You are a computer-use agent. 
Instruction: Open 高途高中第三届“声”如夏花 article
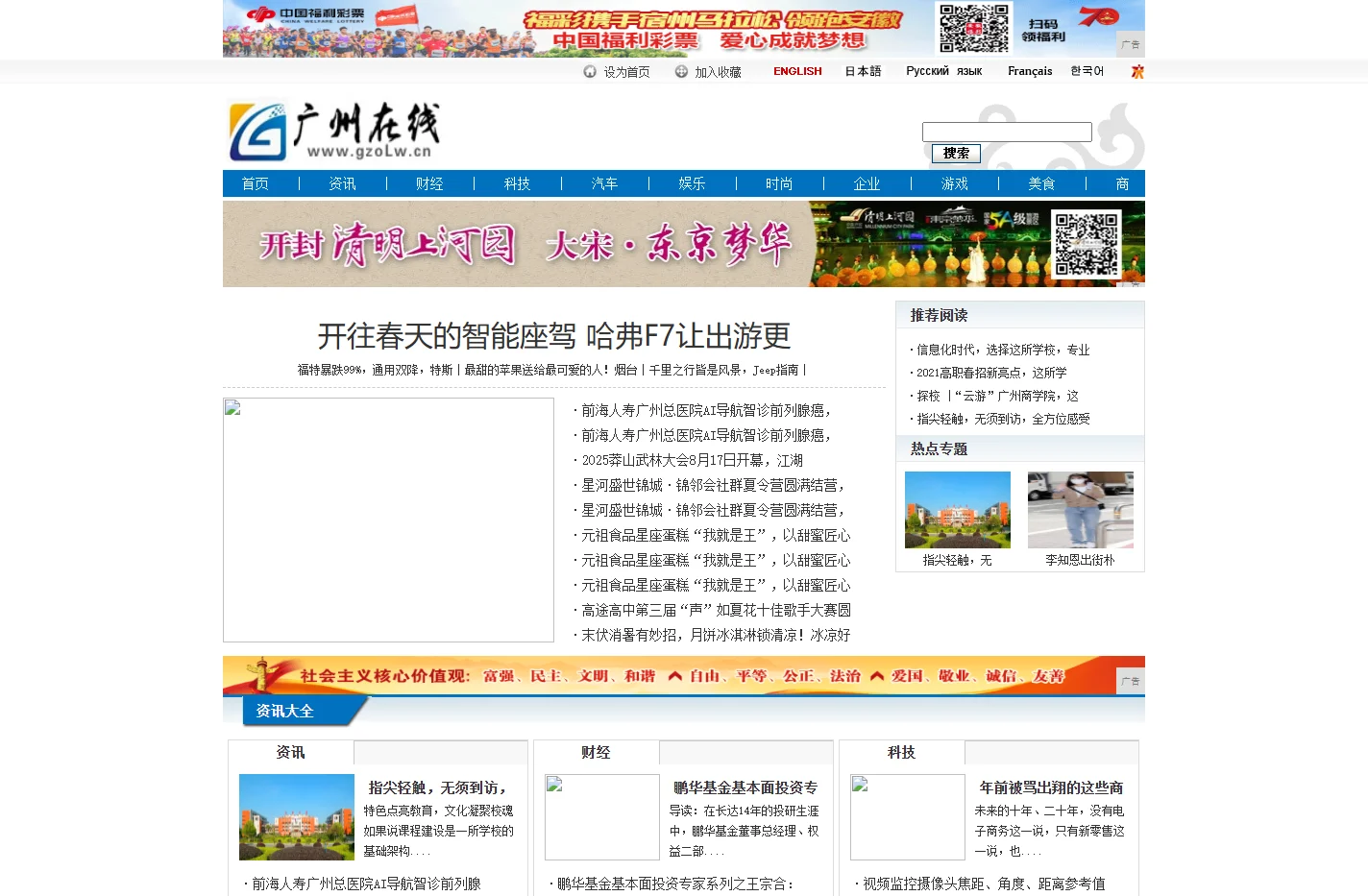coord(716,610)
